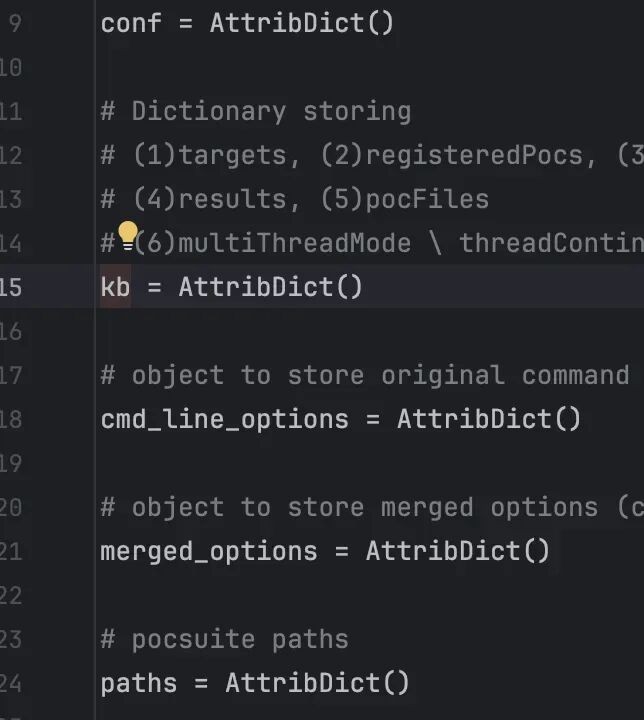Screen dimensions: 644x720
Task: Click the "# pocsuite paths" comment
Action: [224, 639]
